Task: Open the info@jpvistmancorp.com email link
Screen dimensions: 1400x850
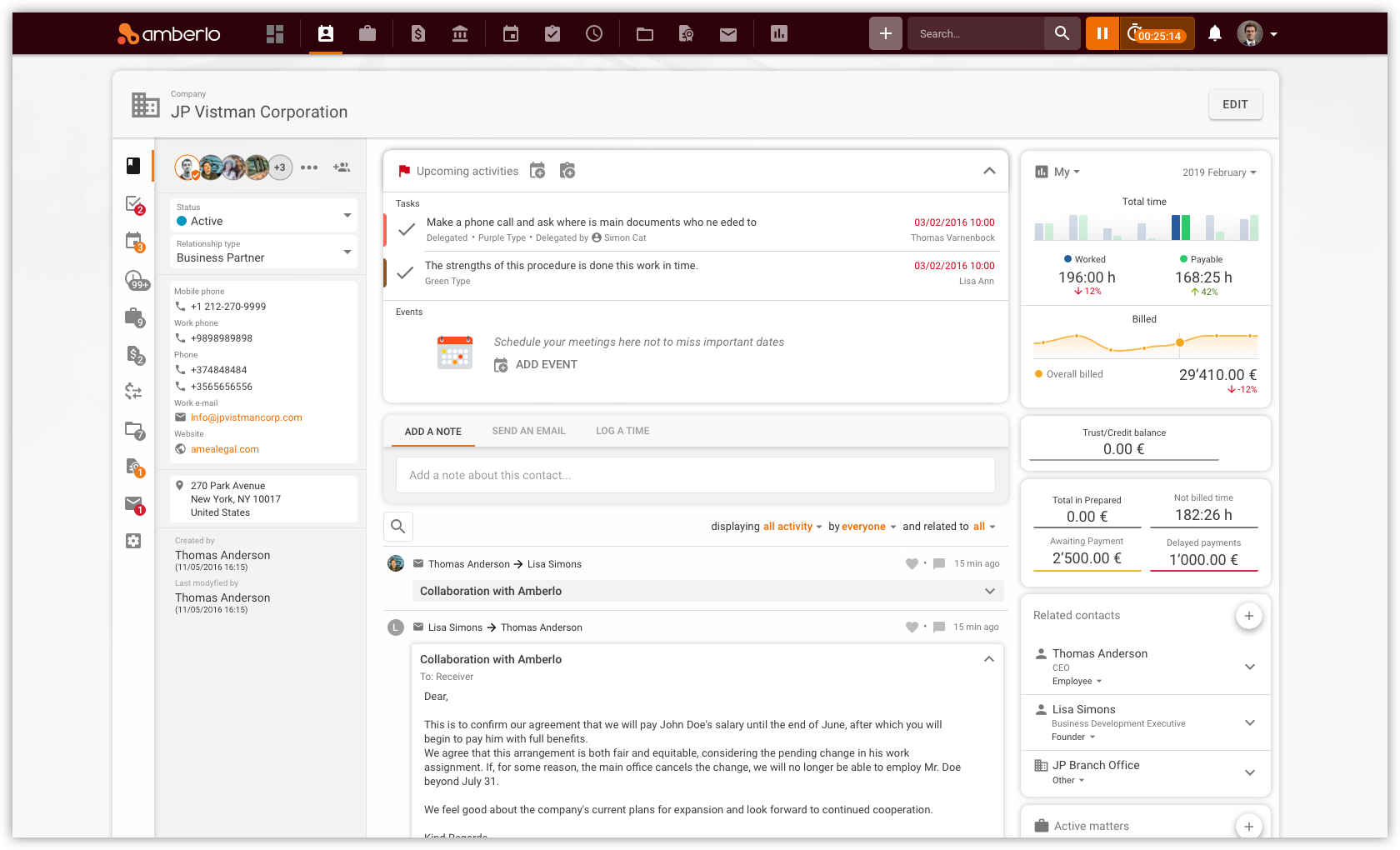Action: [247, 417]
